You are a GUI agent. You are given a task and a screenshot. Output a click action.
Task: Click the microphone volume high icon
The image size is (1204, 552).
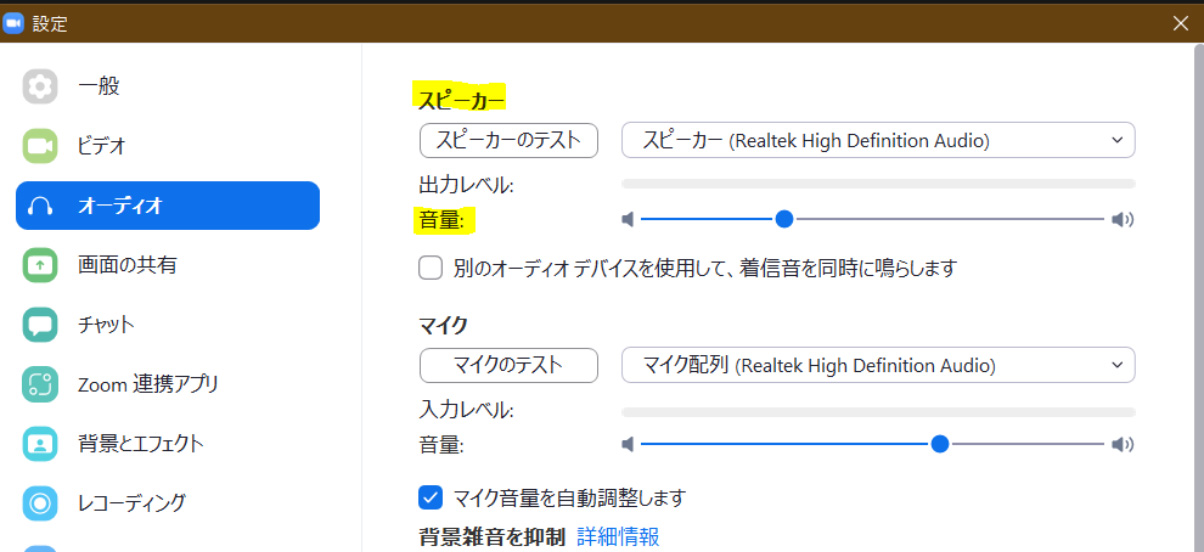(1123, 444)
